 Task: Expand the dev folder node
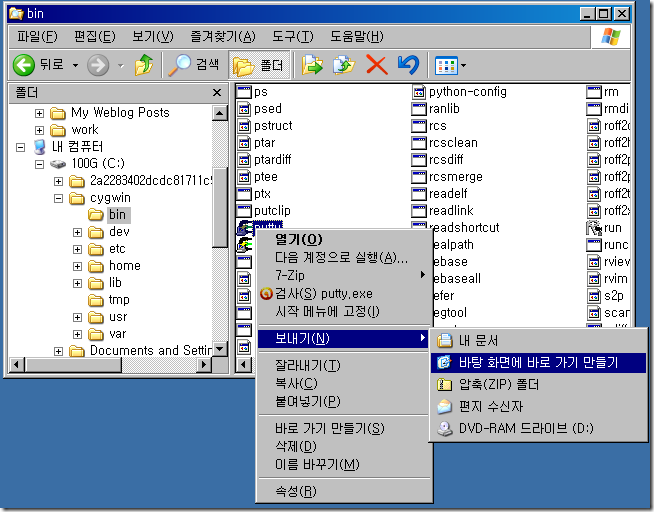point(78,233)
